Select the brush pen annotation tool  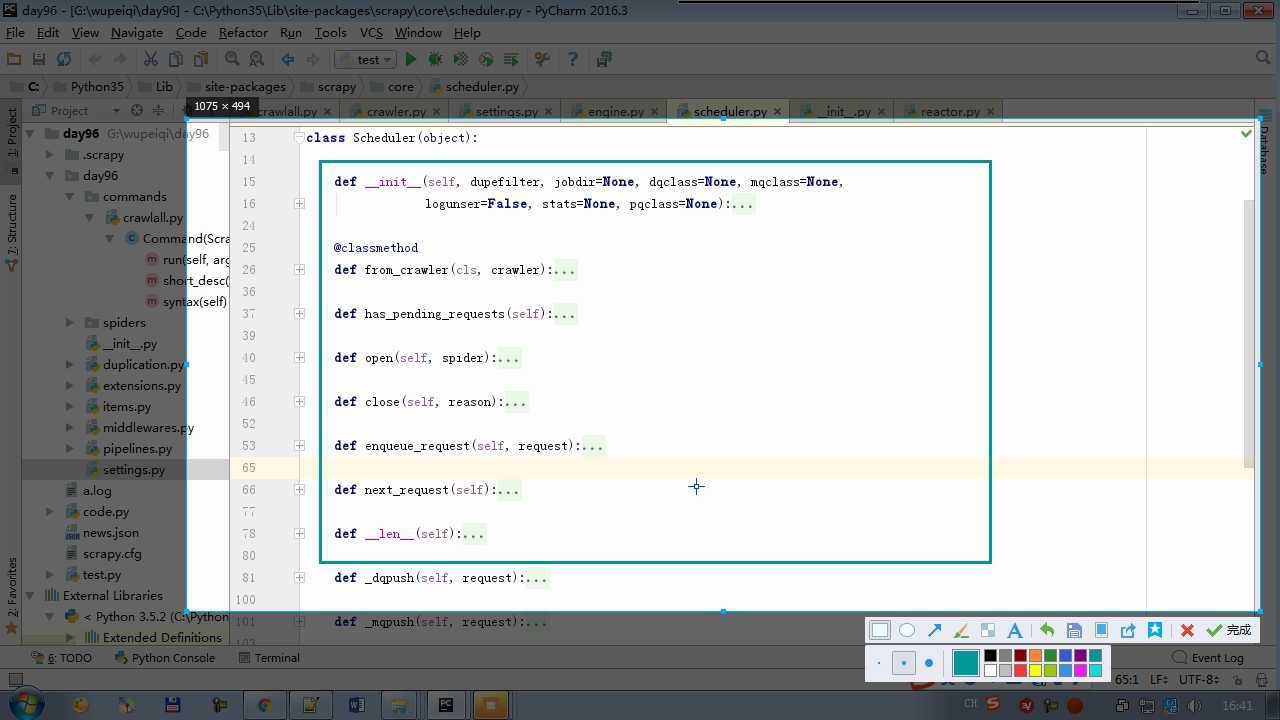pos(961,630)
